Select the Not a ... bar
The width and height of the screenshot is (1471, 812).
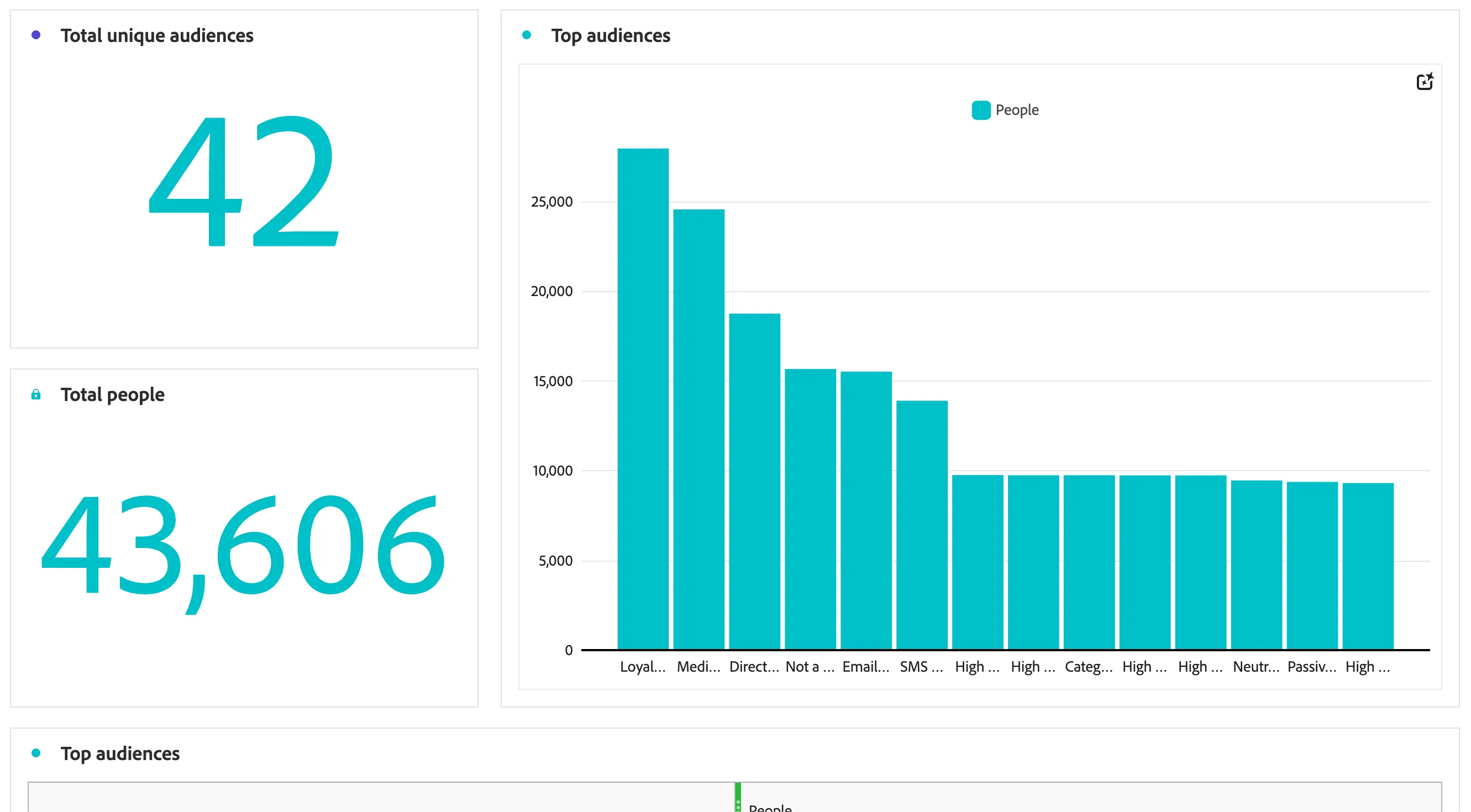[810, 509]
